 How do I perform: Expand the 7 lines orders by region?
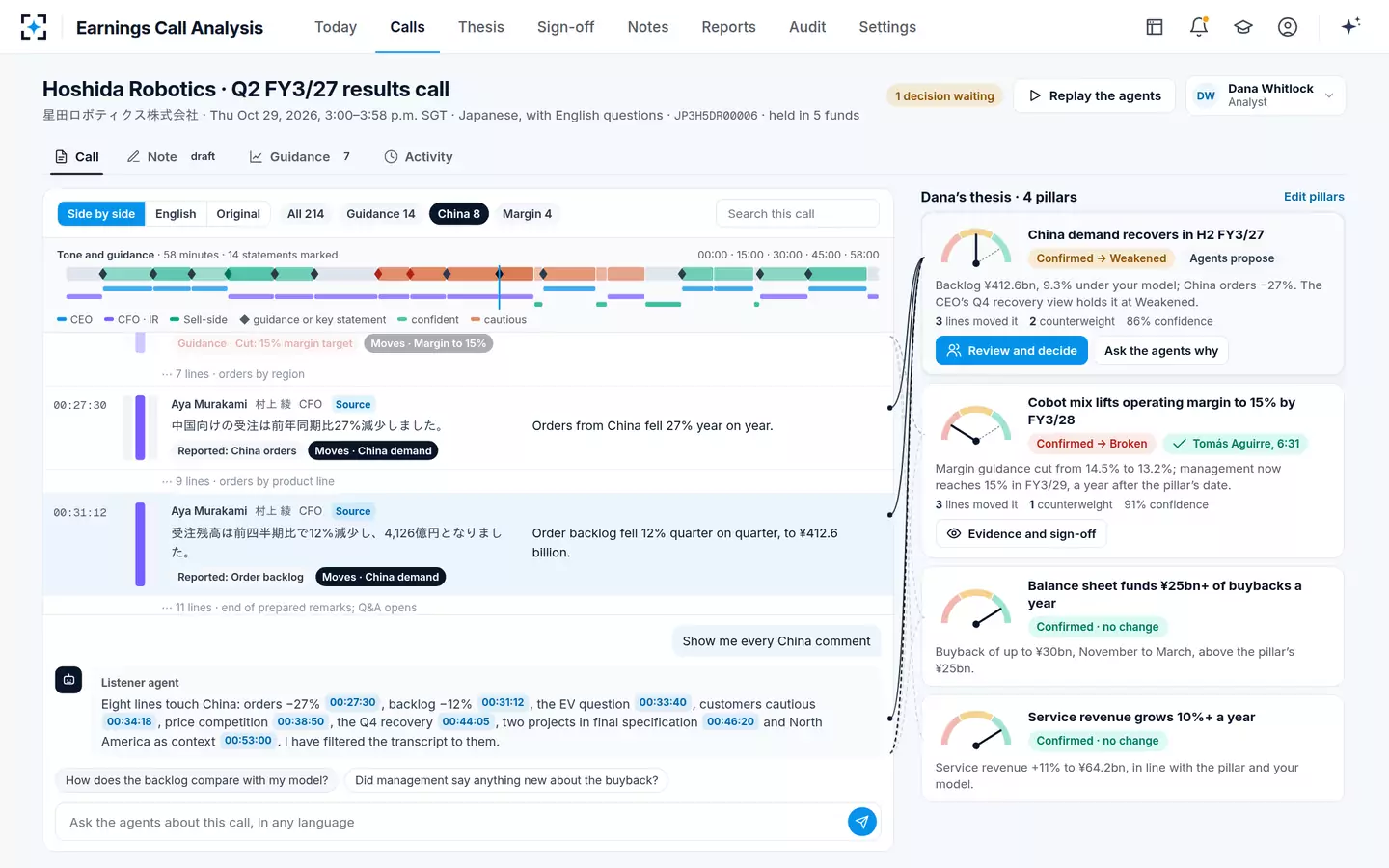coord(233,374)
